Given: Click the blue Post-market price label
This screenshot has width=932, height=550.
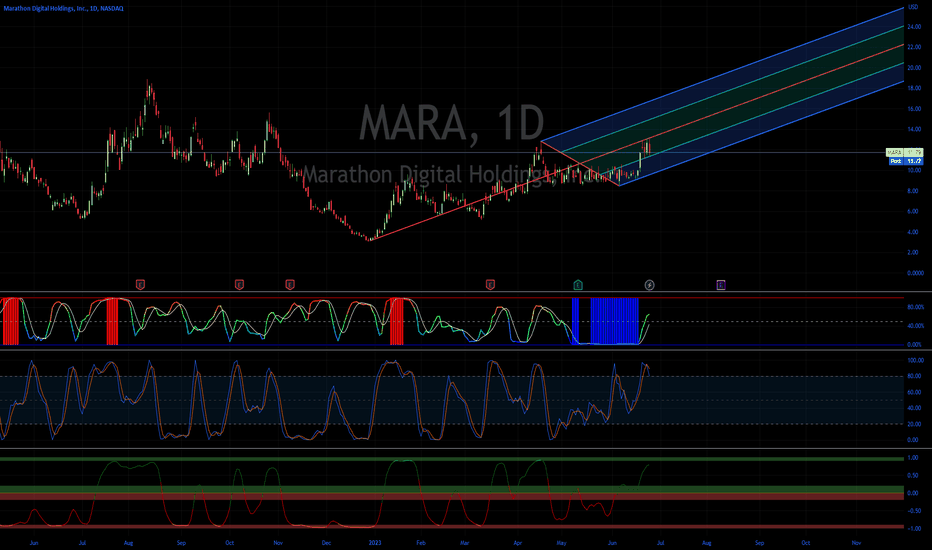Looking at the screenshot, I should pyautogui.click(x=906, y=161).
